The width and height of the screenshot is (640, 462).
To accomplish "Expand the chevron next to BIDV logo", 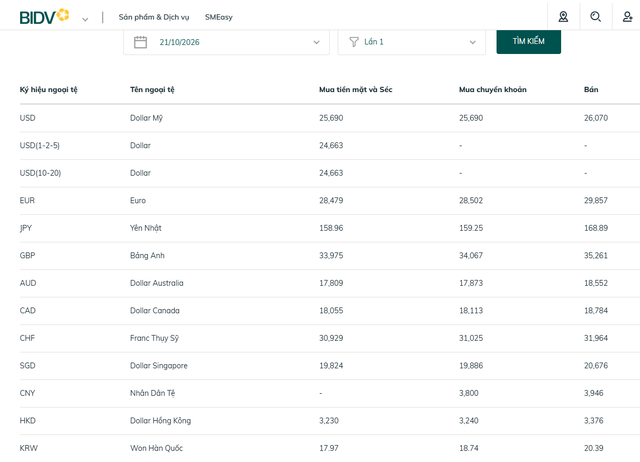I will tap(85, 19).
